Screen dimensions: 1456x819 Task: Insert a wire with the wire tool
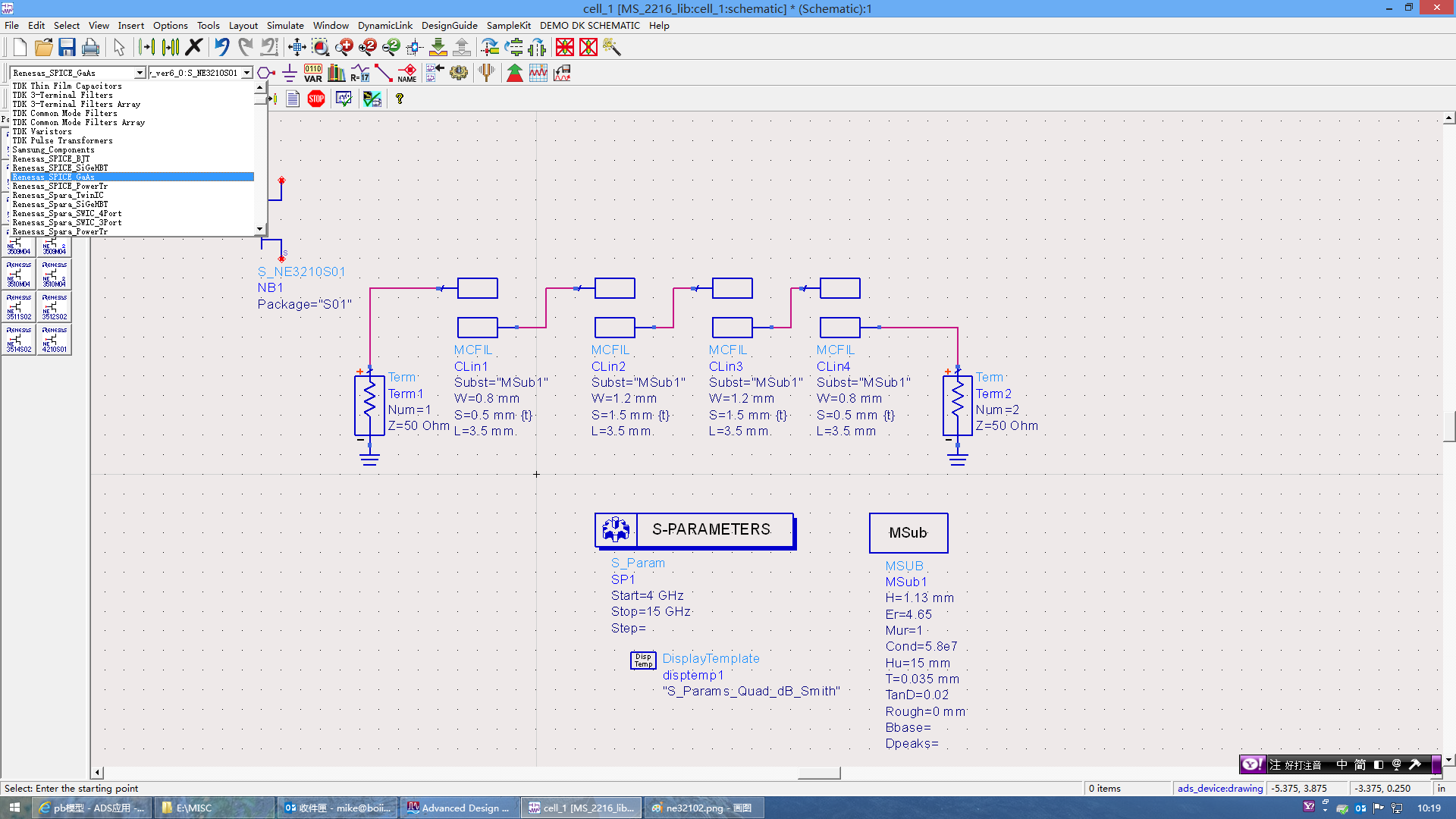tap(384, 73)
